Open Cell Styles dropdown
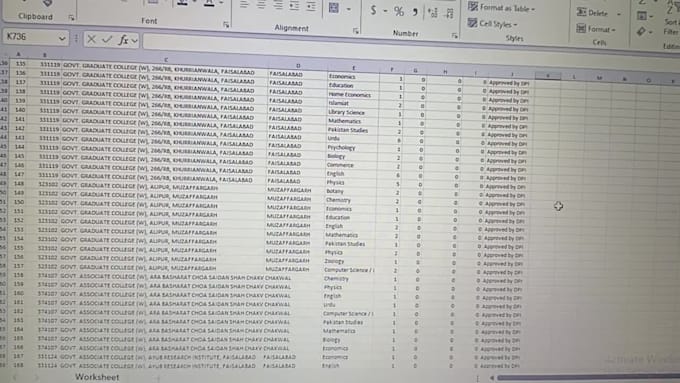The height and width of the screenshot is (383, 680). [493, 23]
